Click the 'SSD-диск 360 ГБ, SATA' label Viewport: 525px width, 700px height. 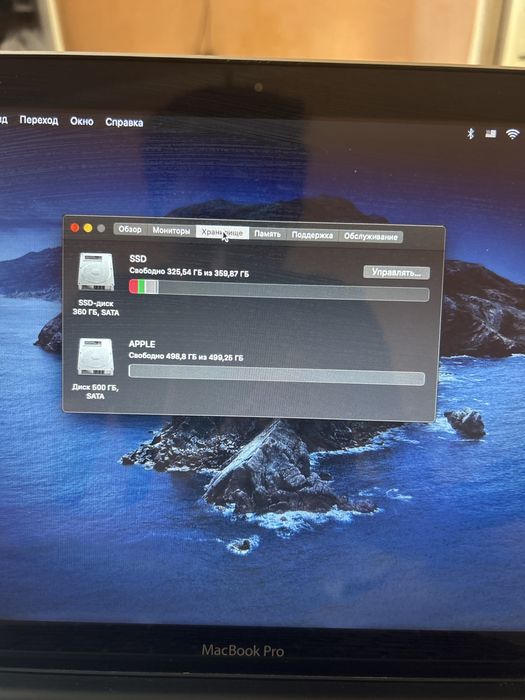click(x=96, y=308)
